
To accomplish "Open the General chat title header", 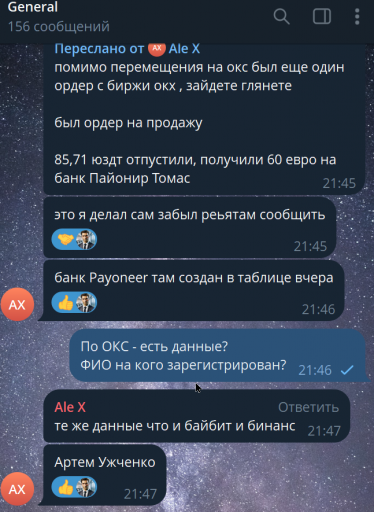I will [33, 7].
